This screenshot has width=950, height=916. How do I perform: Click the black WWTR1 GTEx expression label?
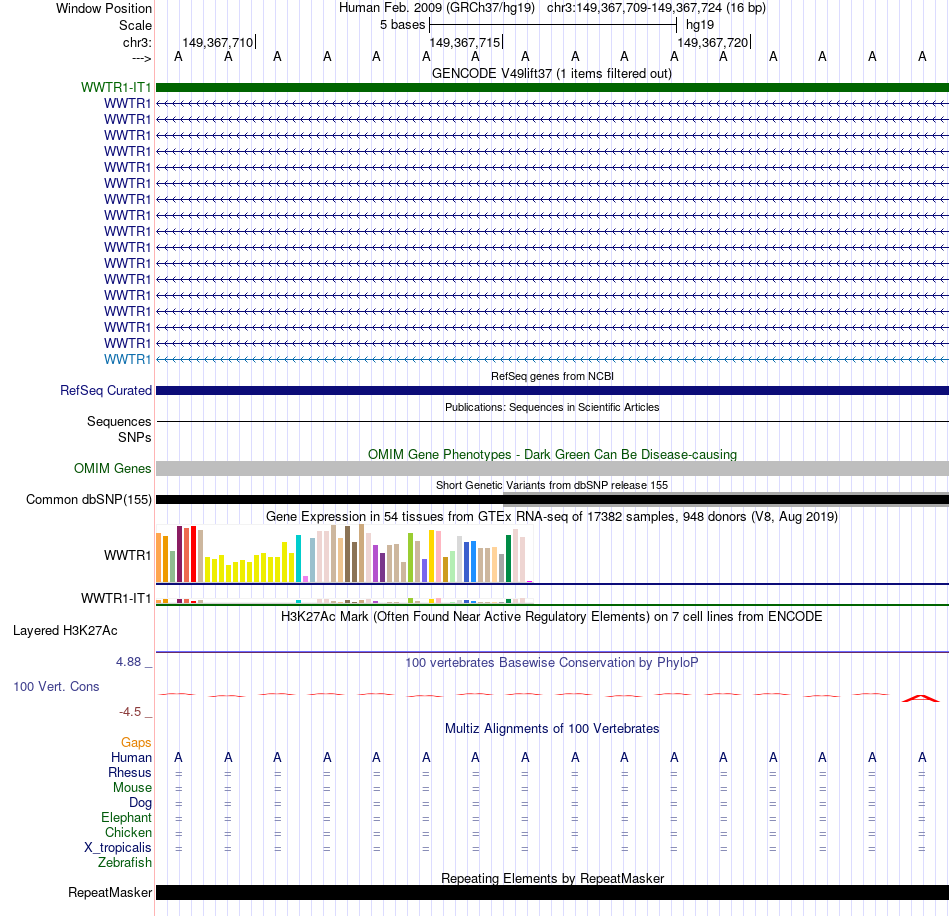coord(127,555)
